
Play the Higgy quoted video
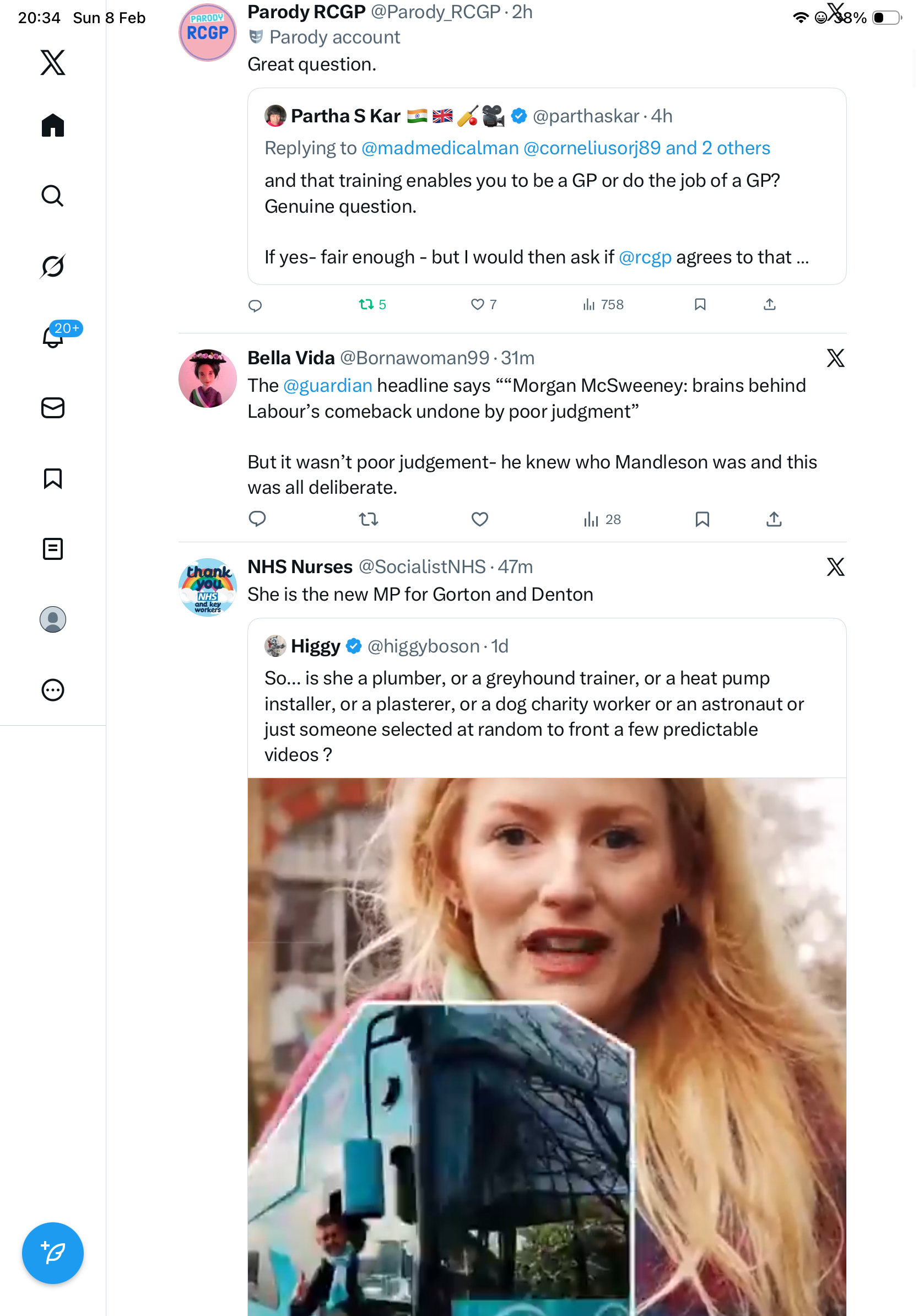tap(547, 1043)
